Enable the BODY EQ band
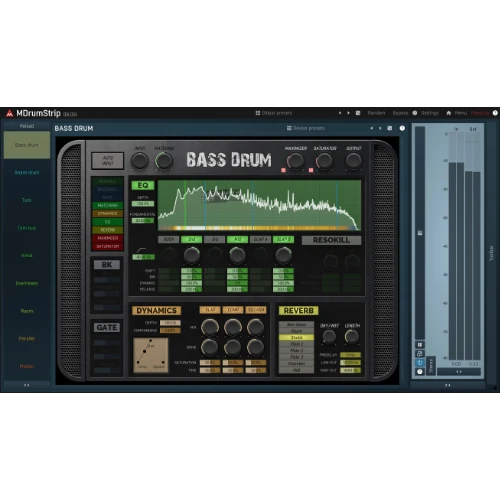Image resolution: width=500 pixels, height=500 pixels. point(168,239)
